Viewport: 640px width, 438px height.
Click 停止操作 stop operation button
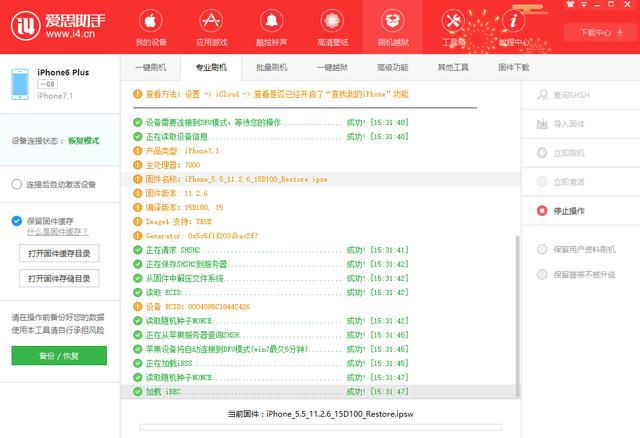[x=580, y=211]
